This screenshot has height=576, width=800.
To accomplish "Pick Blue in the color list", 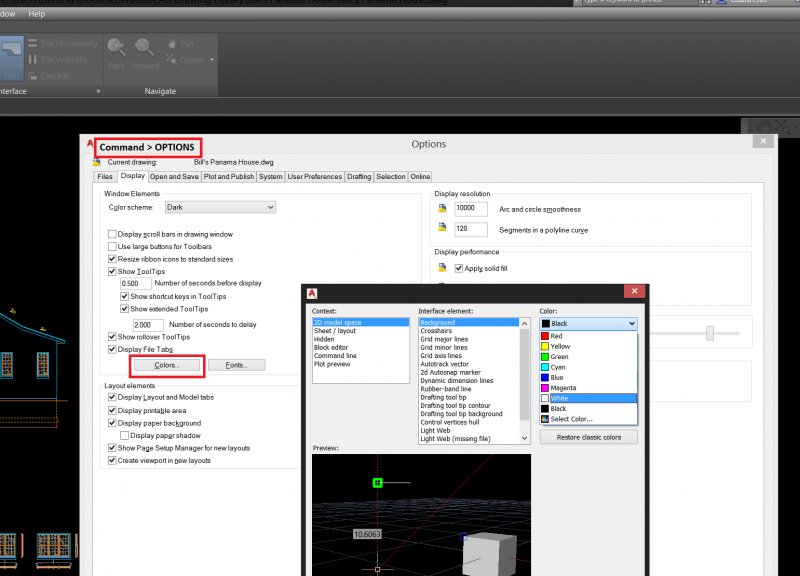I will coord(589,378).
